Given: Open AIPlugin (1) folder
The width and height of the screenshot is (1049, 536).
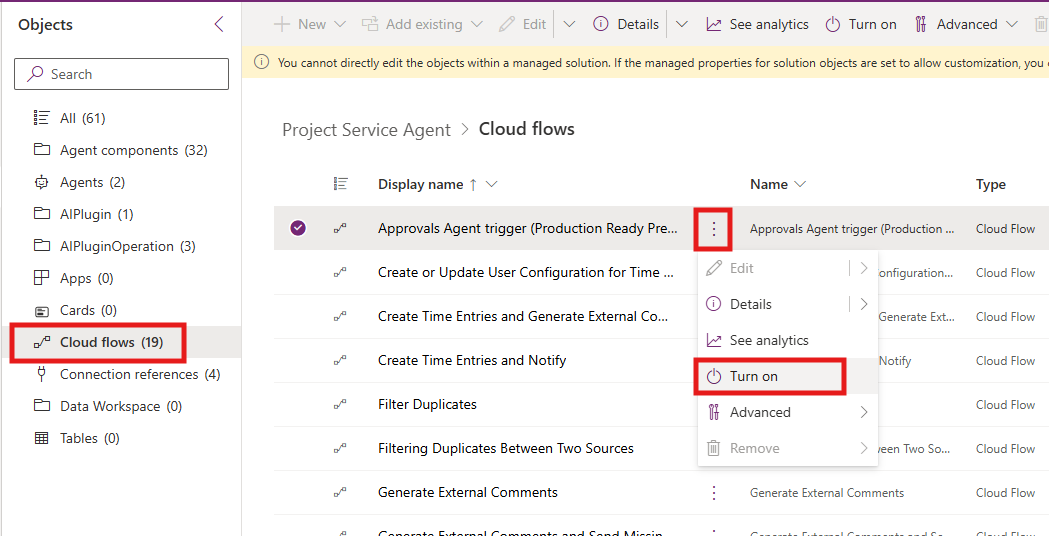Looking at the screenshot, I should click(x=96, y=215).
